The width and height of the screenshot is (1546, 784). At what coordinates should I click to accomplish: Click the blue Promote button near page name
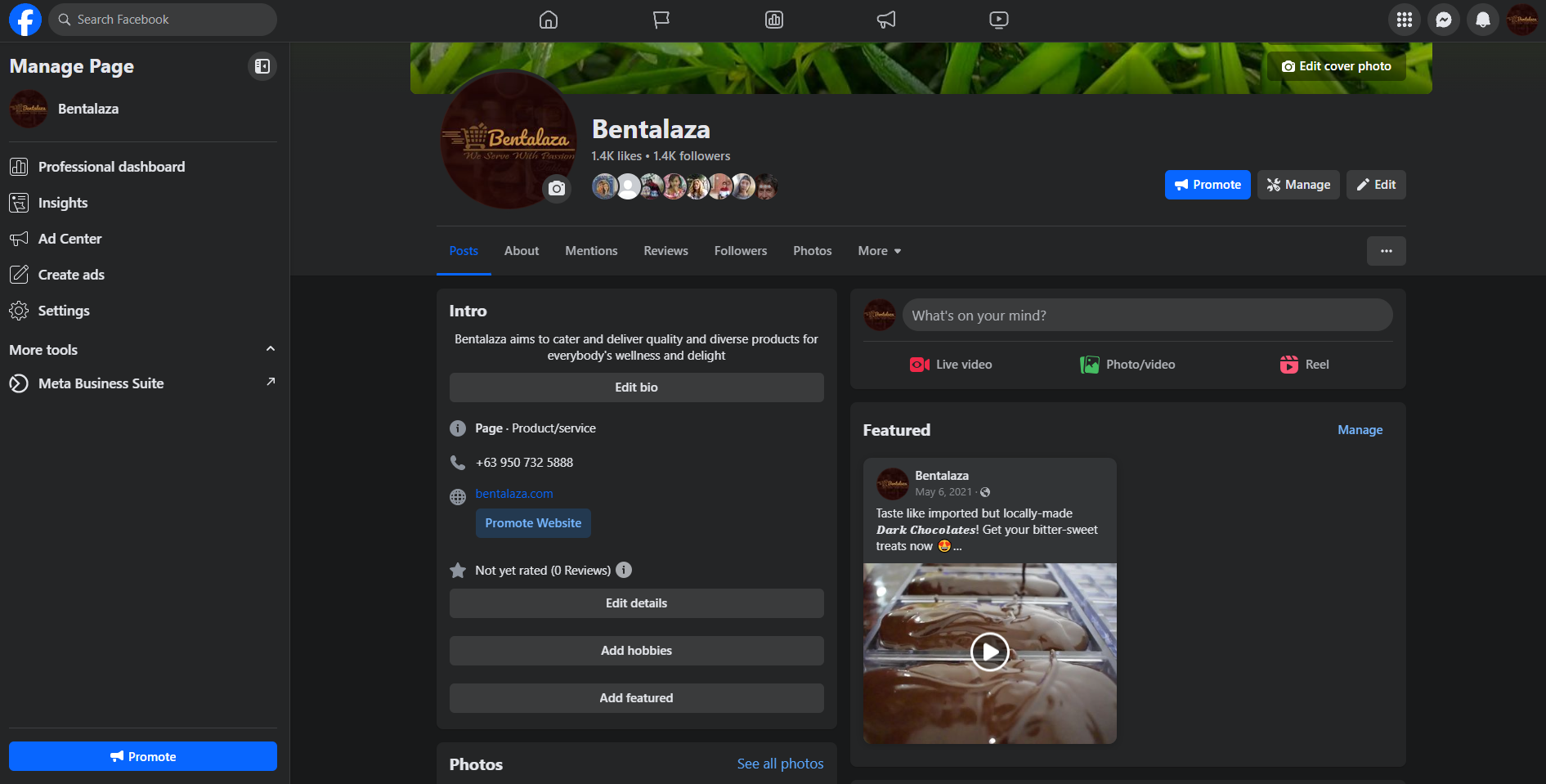(x=1208, y=185)
